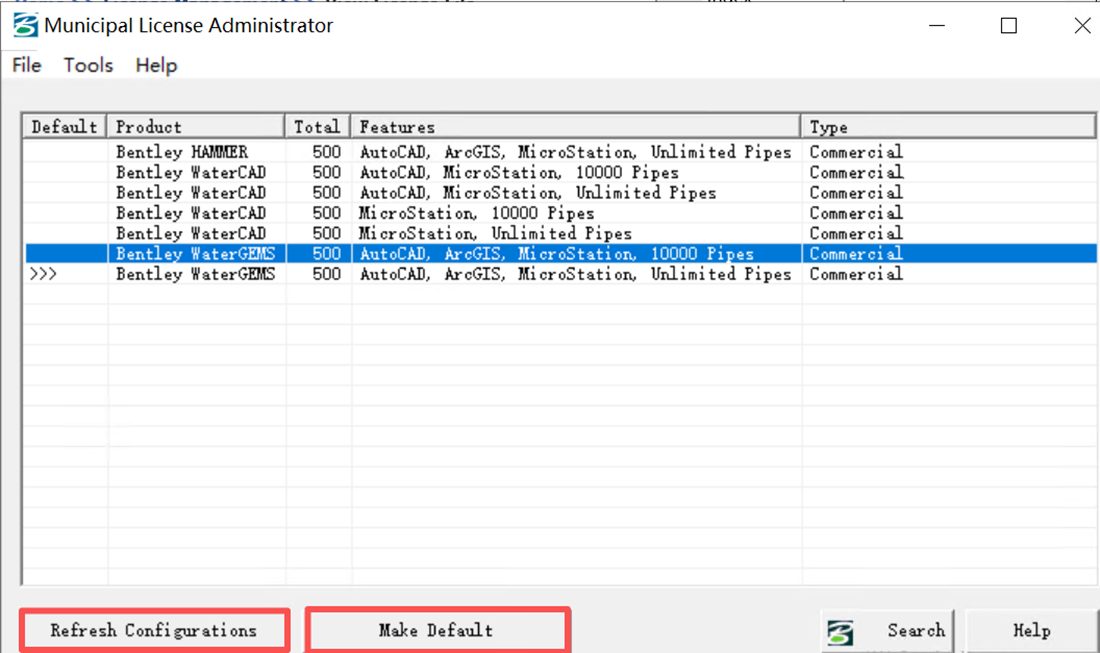Screen dimensions: 1100x653
Task: Click Commercial type in highlighted WaterGEMS row
Action: (856, 253)
